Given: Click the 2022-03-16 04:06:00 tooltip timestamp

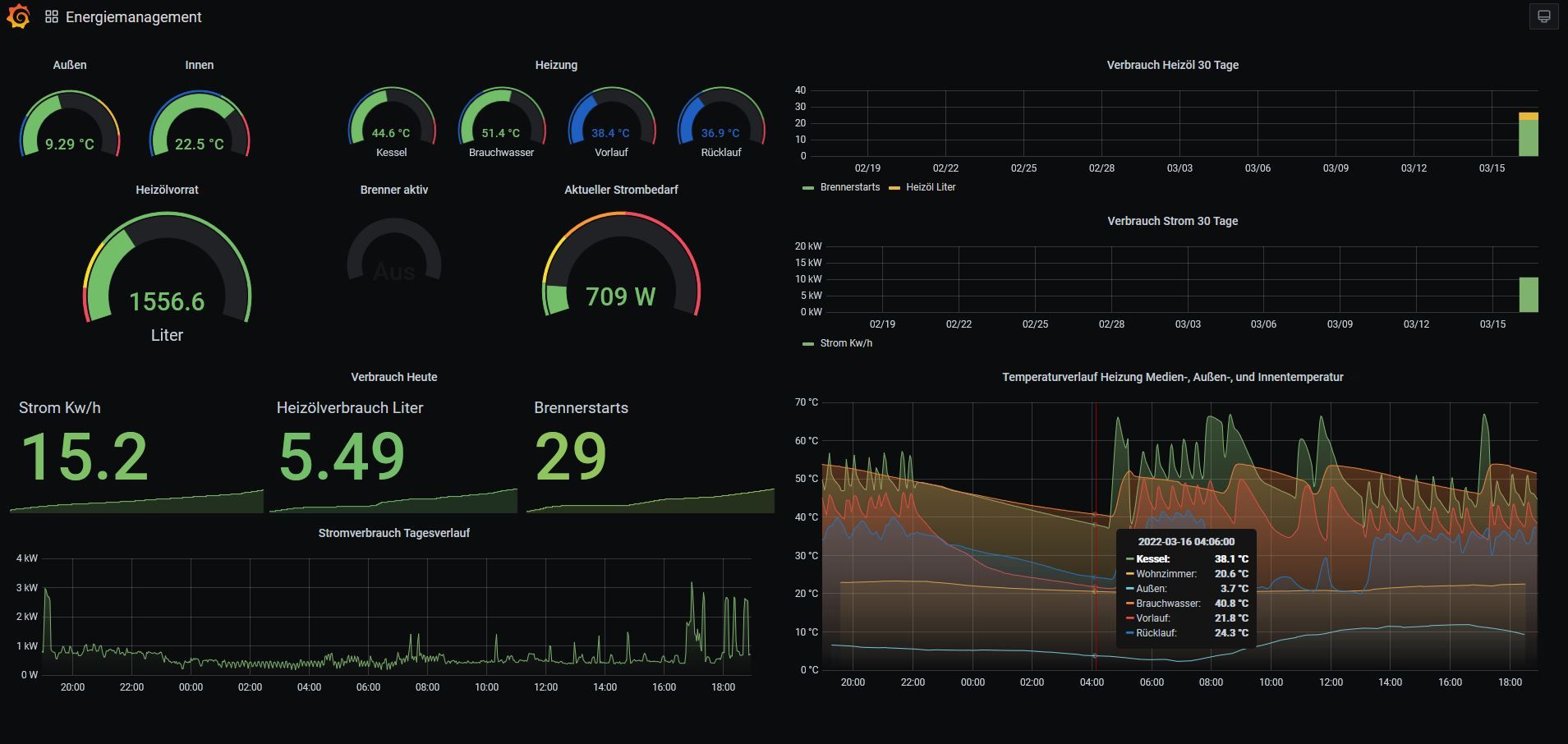Looking at the screenshot, I should 1186,542.
